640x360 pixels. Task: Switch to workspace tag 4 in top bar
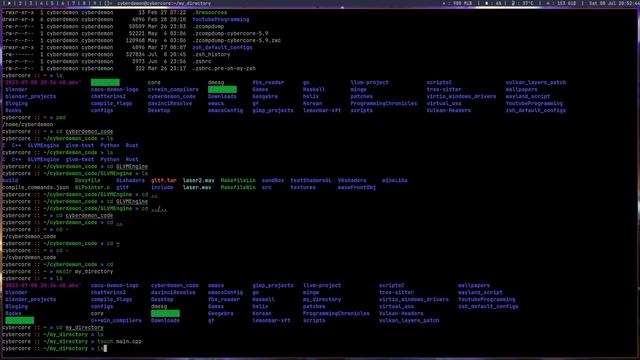pyautogui.click(x=41, y=3)
